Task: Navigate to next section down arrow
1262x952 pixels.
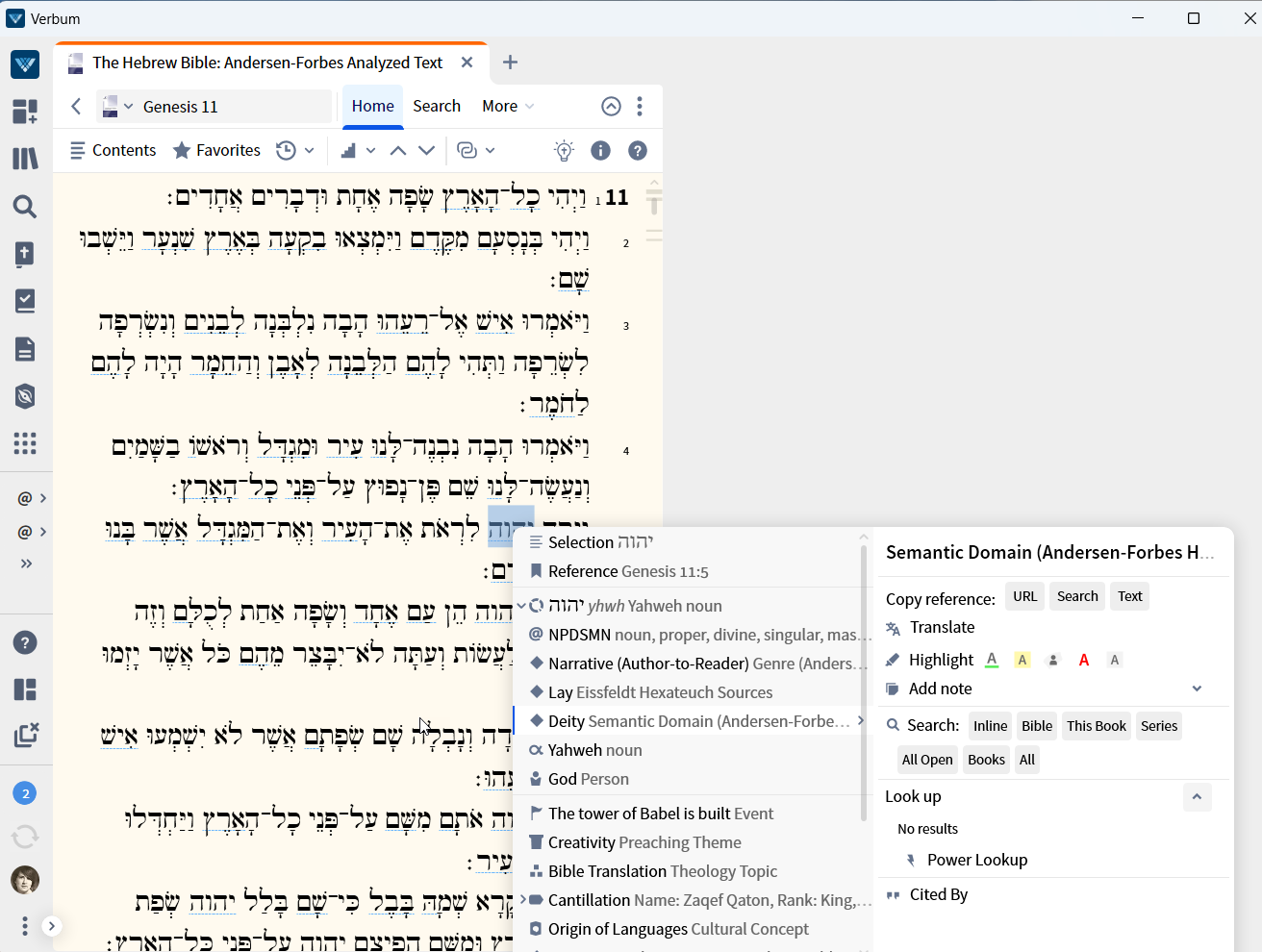Action: pyautogui.click(x=427, y=150)
